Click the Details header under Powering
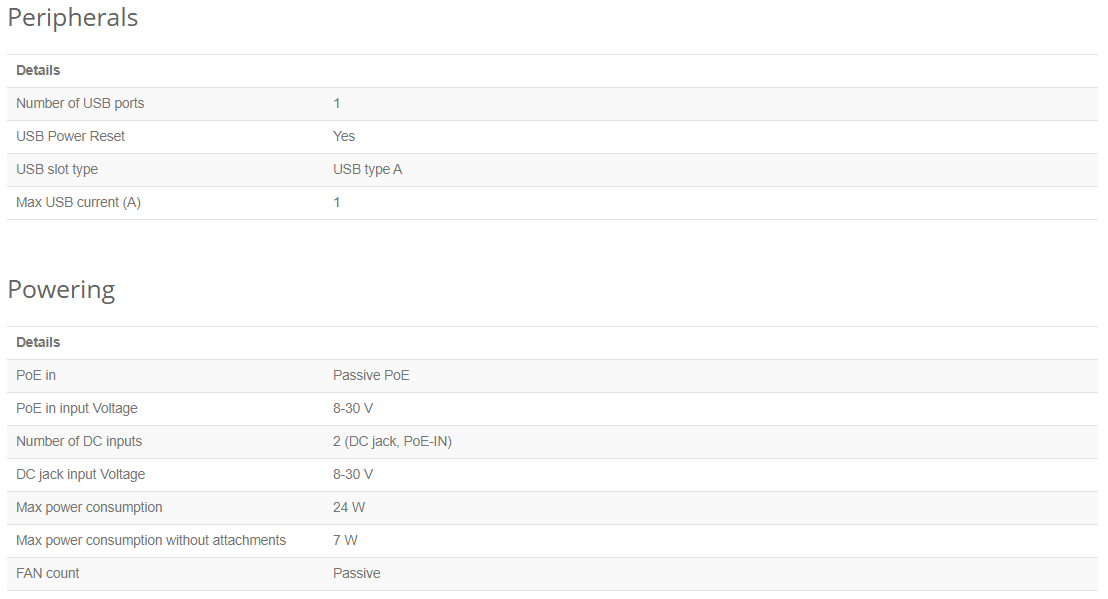This screenshot has width=1108, height=599. (38, 343)
